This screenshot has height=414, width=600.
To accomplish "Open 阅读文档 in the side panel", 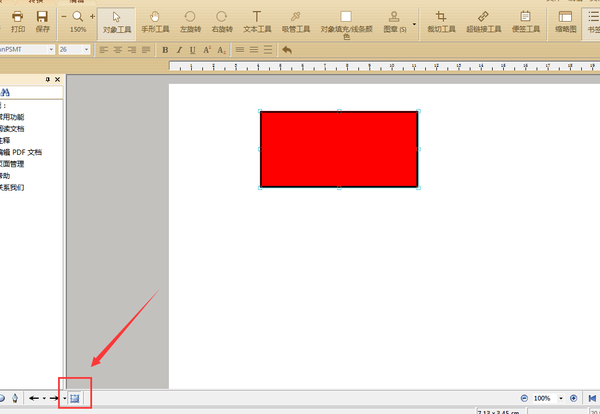I will point(12,129).
